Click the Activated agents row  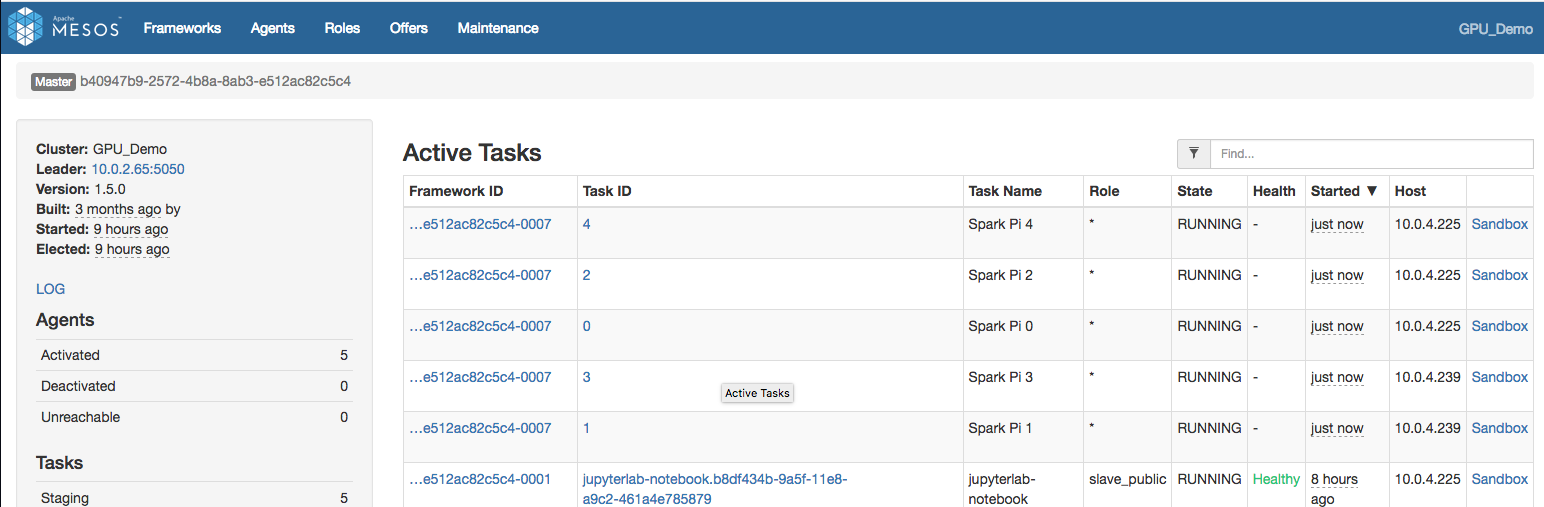[194, 355]
